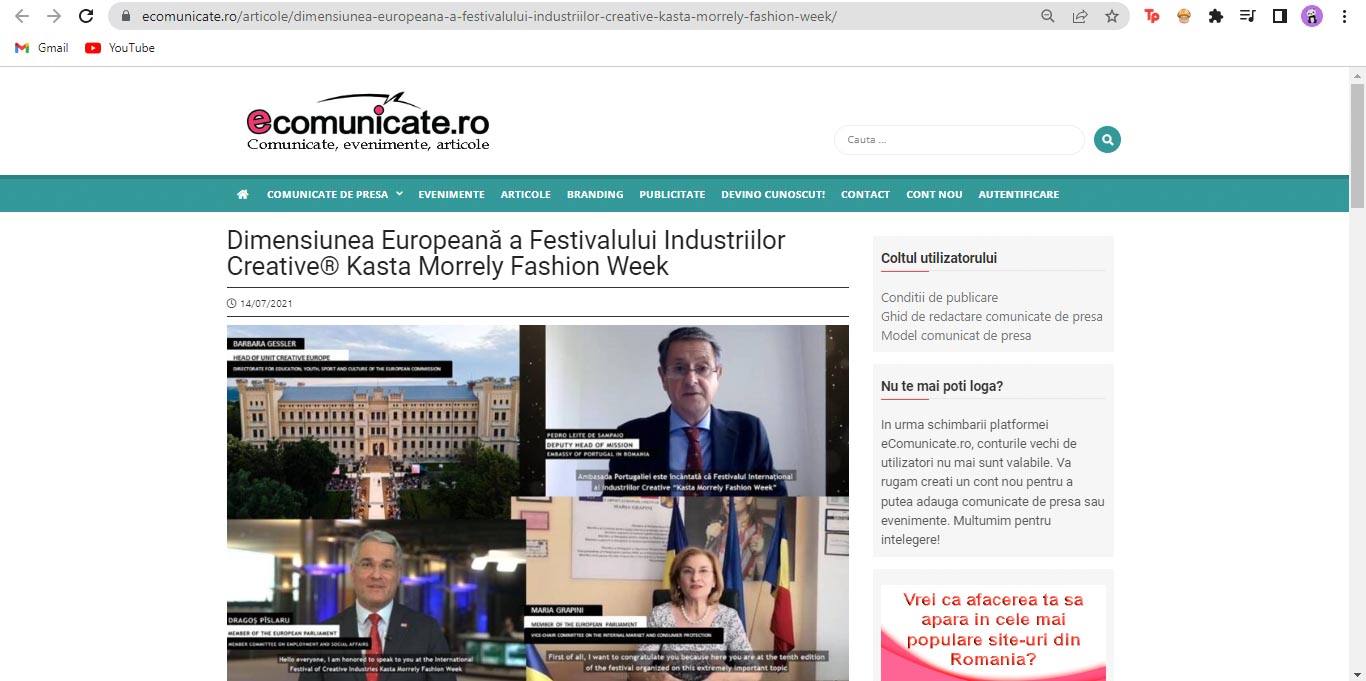Image resolution: width=1366 pixels, height=681 pixels.
Task: View site security via the lock icon
Action: point(125,16)
